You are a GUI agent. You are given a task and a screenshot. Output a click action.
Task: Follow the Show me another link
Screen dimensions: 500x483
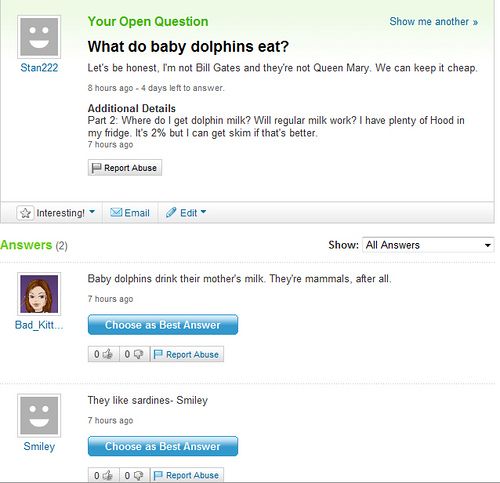tap(434, 22)
